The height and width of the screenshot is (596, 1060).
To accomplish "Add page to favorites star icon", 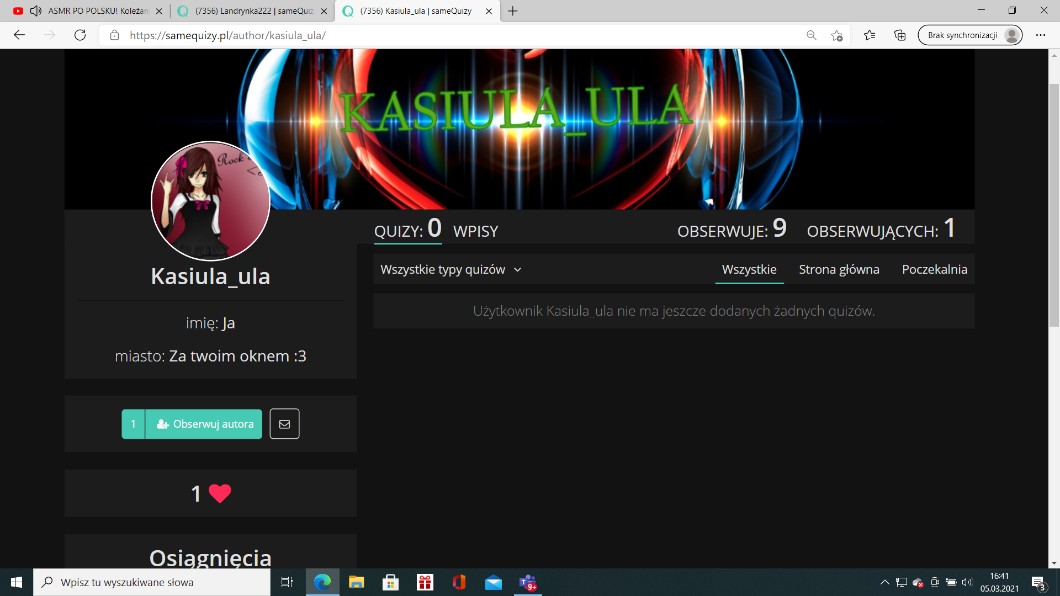I will (x=837, y=35).
